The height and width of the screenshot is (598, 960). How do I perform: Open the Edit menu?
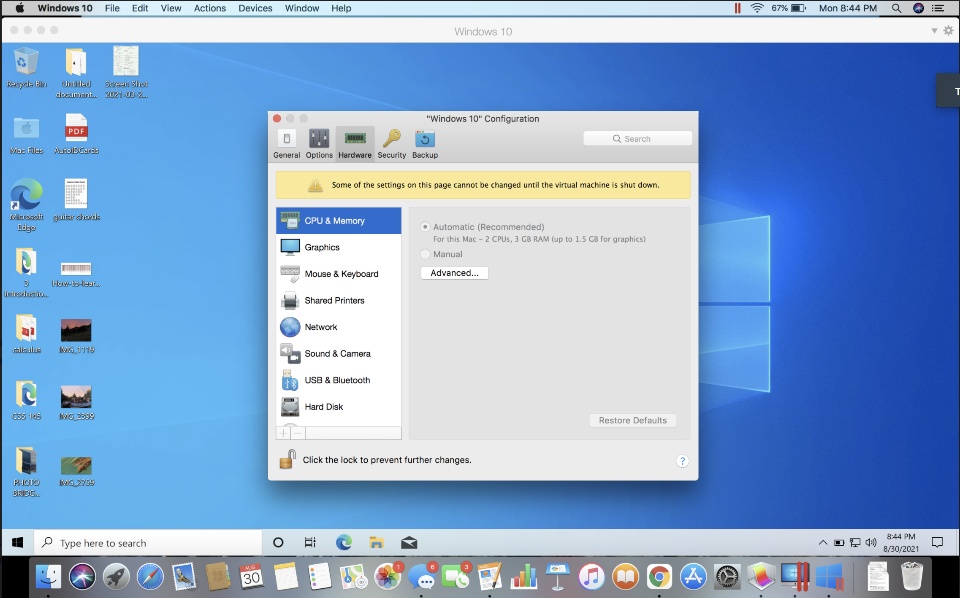[x=140, y=8]
